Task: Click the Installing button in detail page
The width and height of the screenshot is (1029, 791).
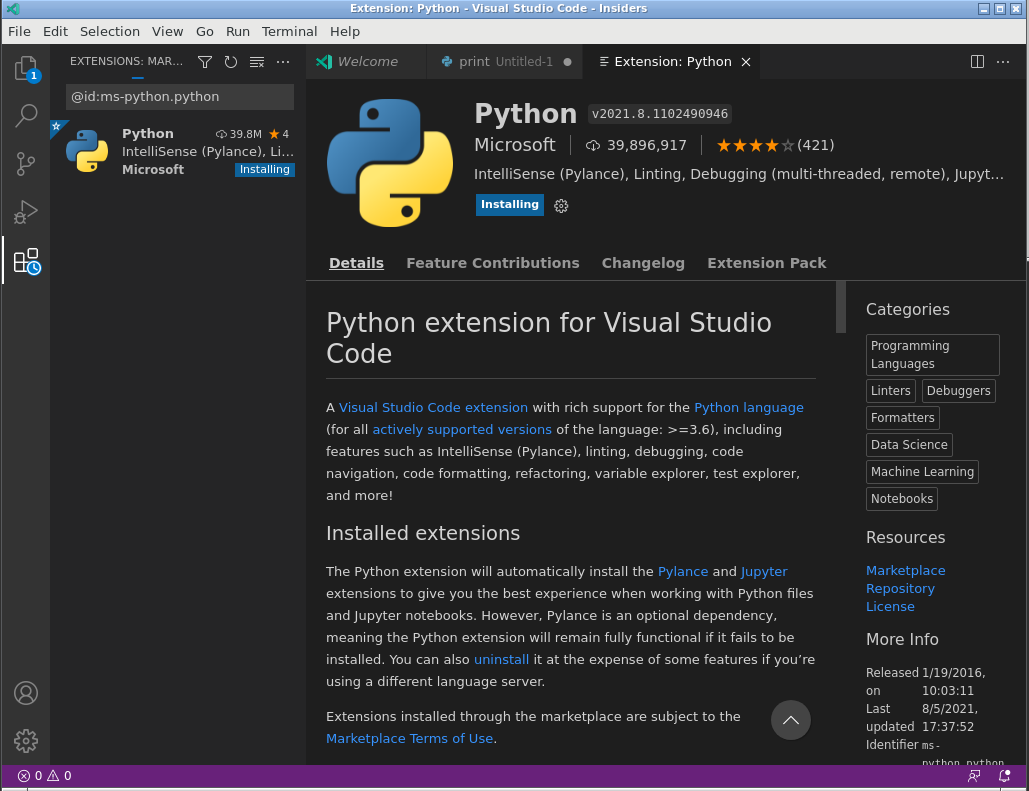Action: click(510, 205)
